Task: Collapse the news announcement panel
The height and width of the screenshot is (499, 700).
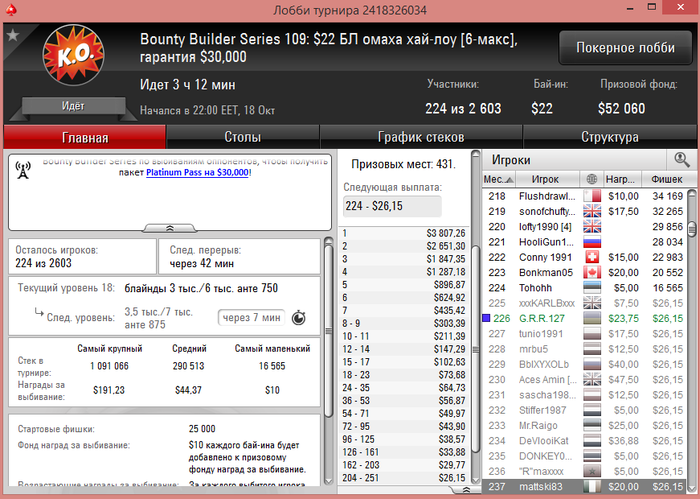Action: [170, 228]
